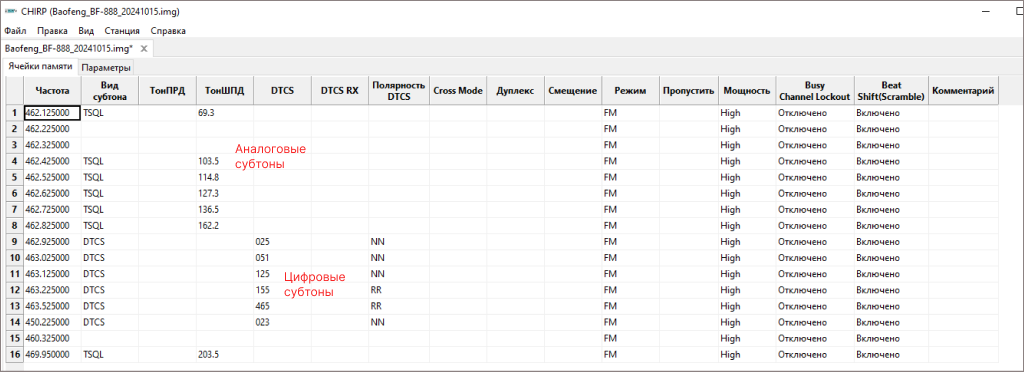Click DTCS tone mode in row 9

(110, 242)
